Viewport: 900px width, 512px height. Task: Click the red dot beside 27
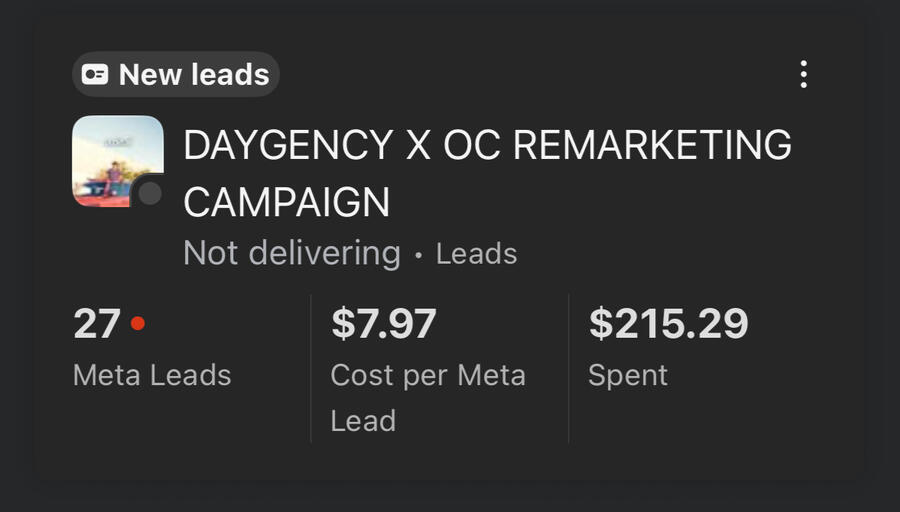click(138, 324)
